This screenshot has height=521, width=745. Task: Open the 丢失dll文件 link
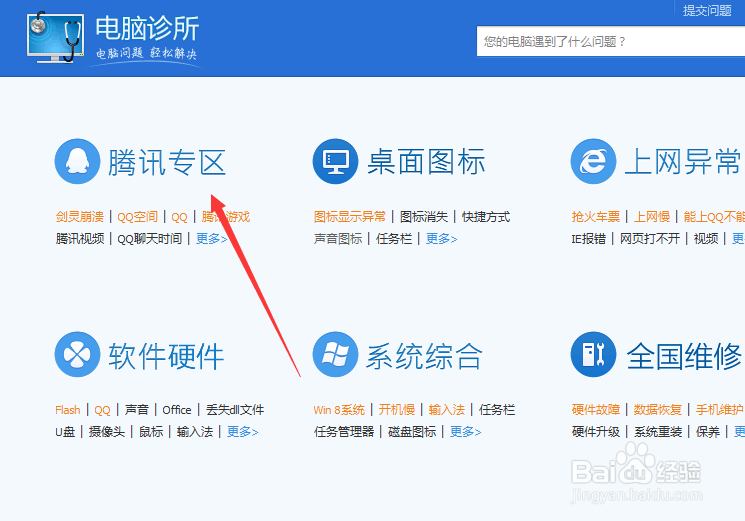[235, 410]
